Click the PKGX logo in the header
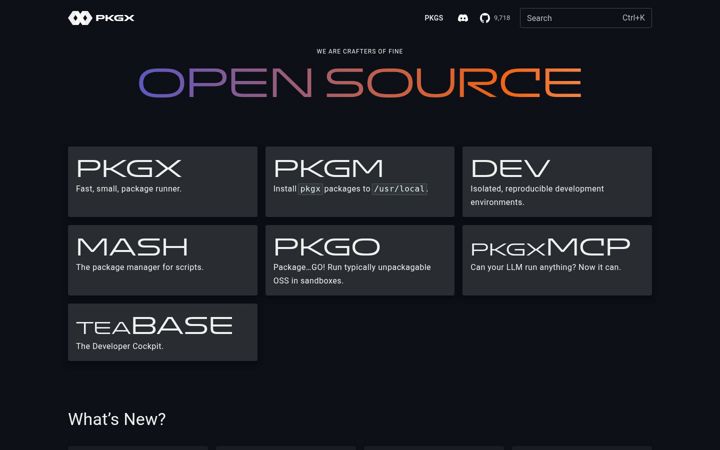The image size is (720, 450). coord(101,18)
